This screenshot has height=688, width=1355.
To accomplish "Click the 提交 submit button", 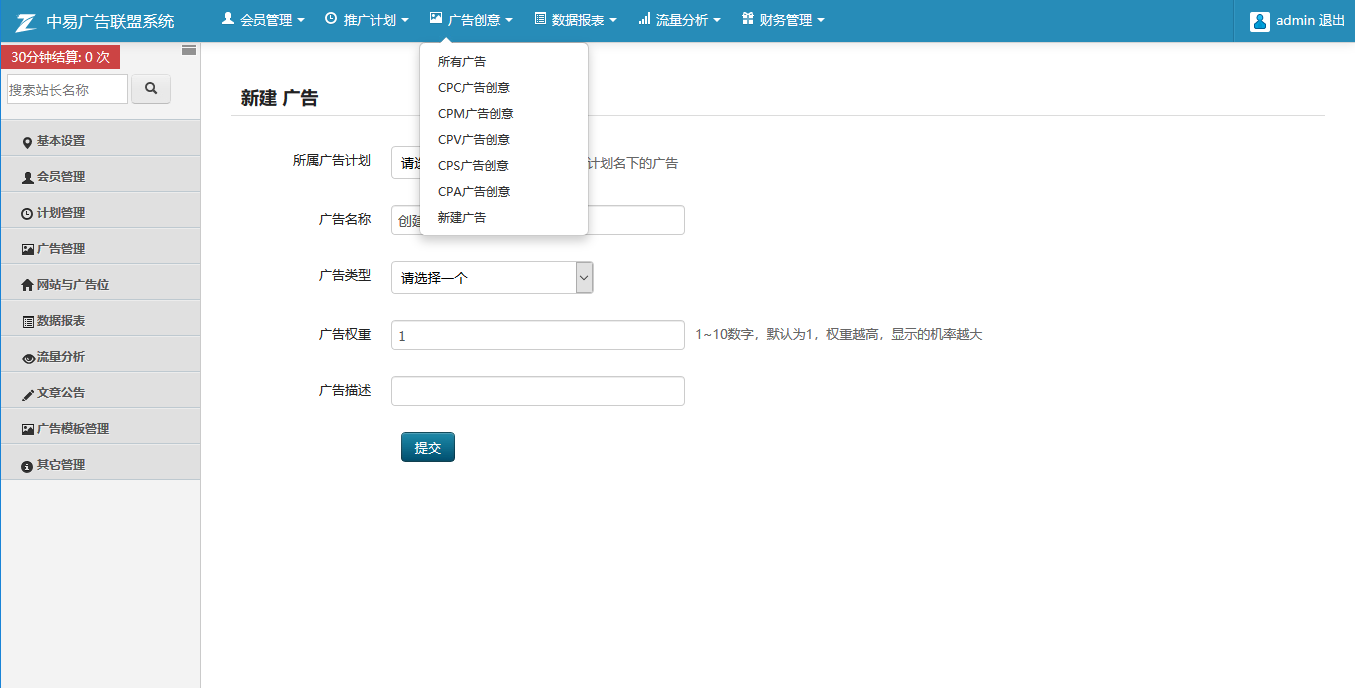I will pyautogui.click(x=428, y=448).
